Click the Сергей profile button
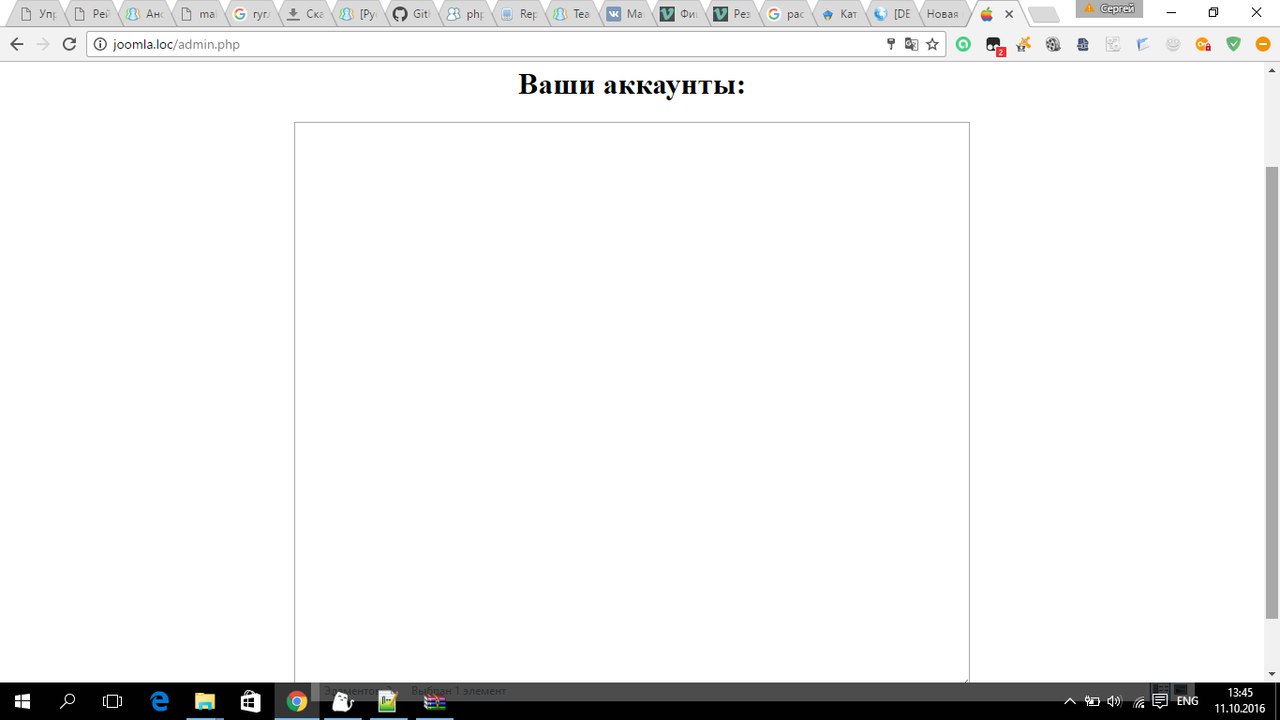Screen dimensions: 1280x720 [x=1109, y=9]
